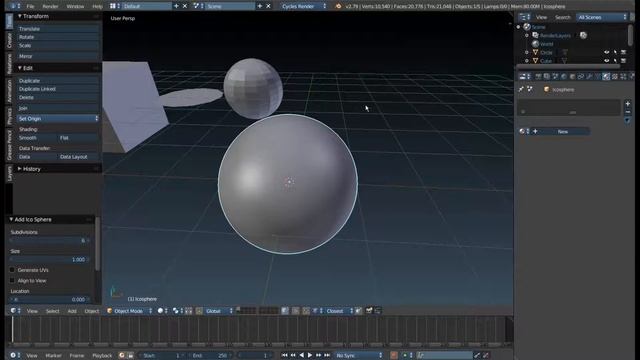Open the Render menu

(50, 6)
